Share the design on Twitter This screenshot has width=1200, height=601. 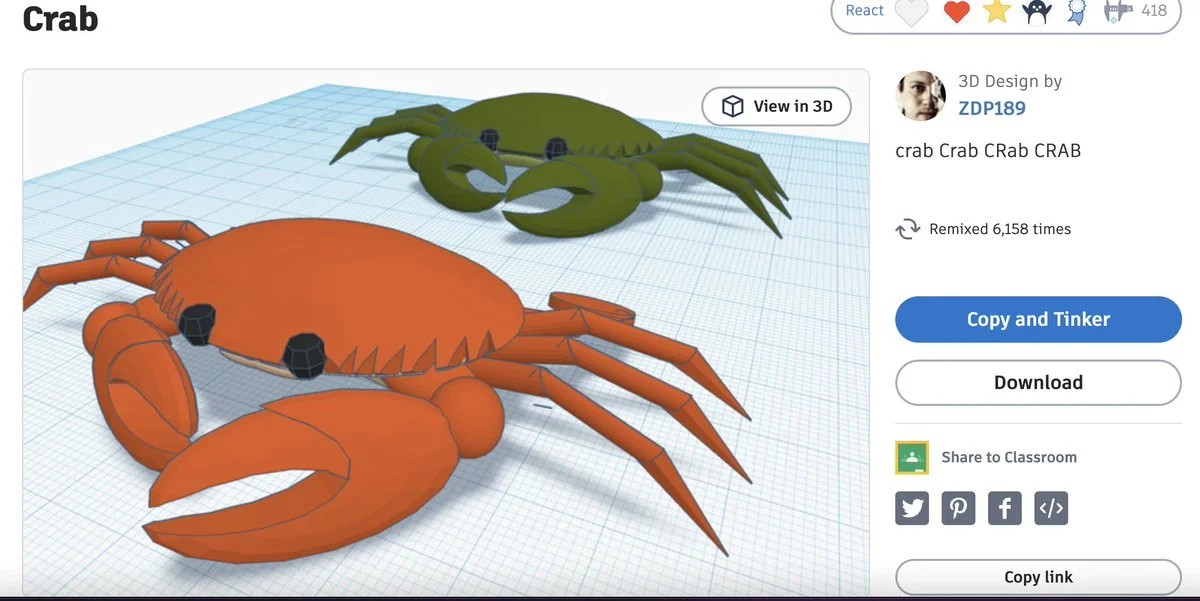tap(912, 508)
